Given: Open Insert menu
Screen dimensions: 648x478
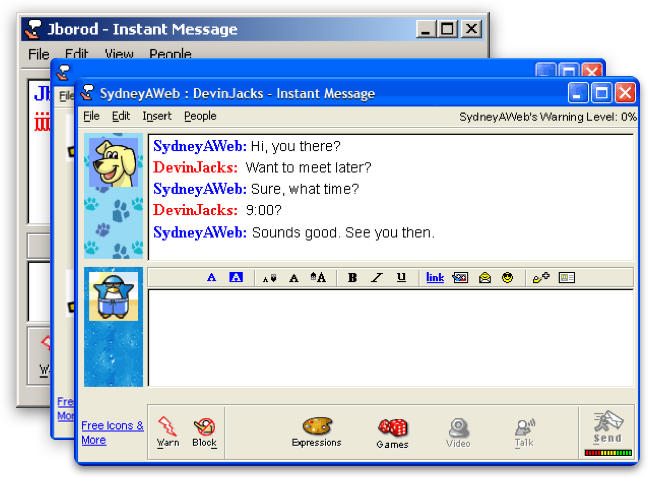Looking at the screenshot, I should (157, 117).
